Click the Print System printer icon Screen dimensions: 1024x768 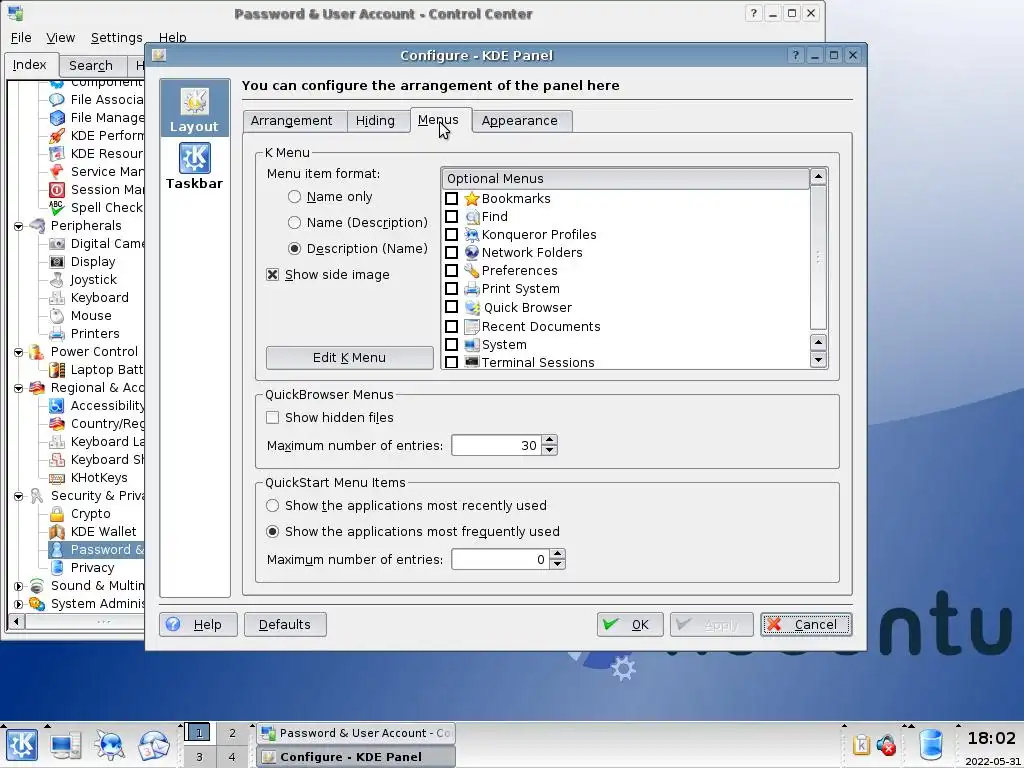472,289
